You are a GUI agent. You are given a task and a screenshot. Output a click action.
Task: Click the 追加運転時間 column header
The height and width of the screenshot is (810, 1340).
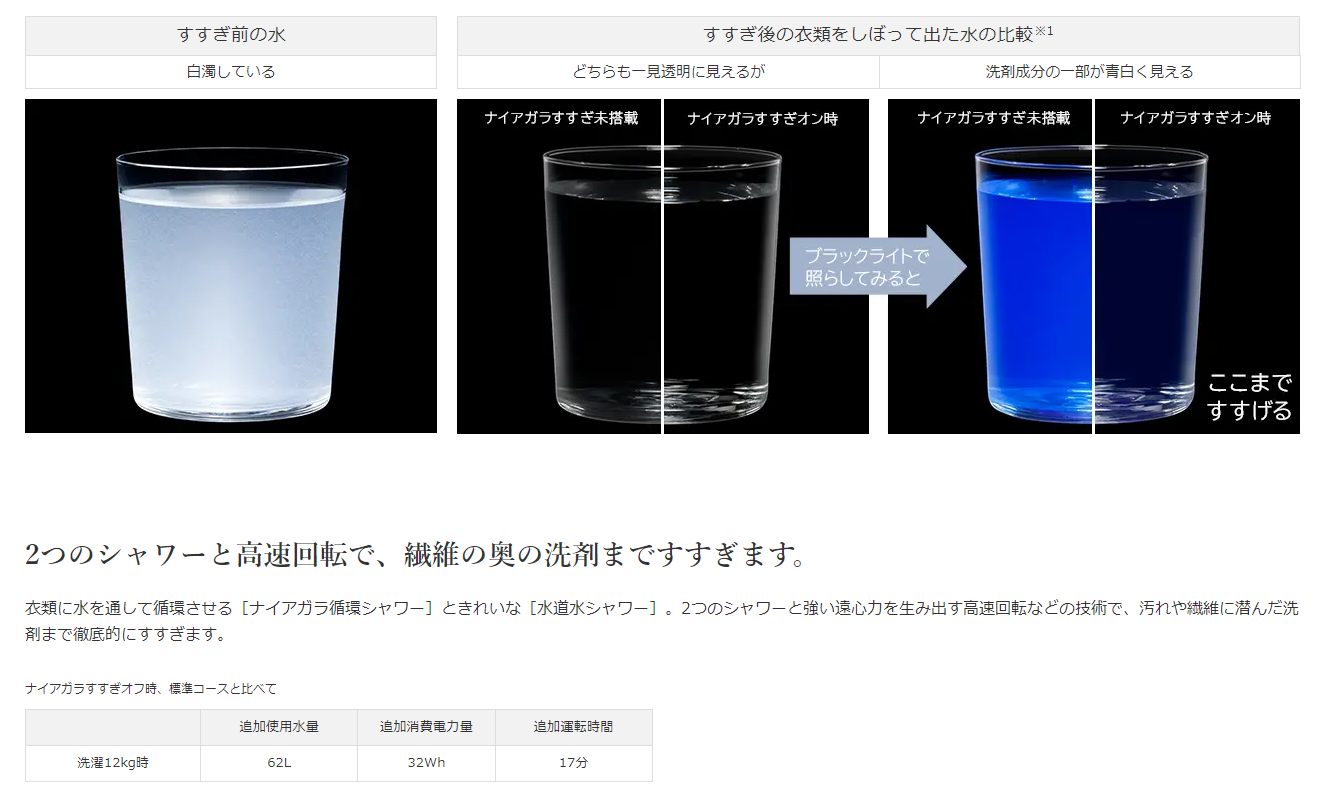tap(573, 727)
